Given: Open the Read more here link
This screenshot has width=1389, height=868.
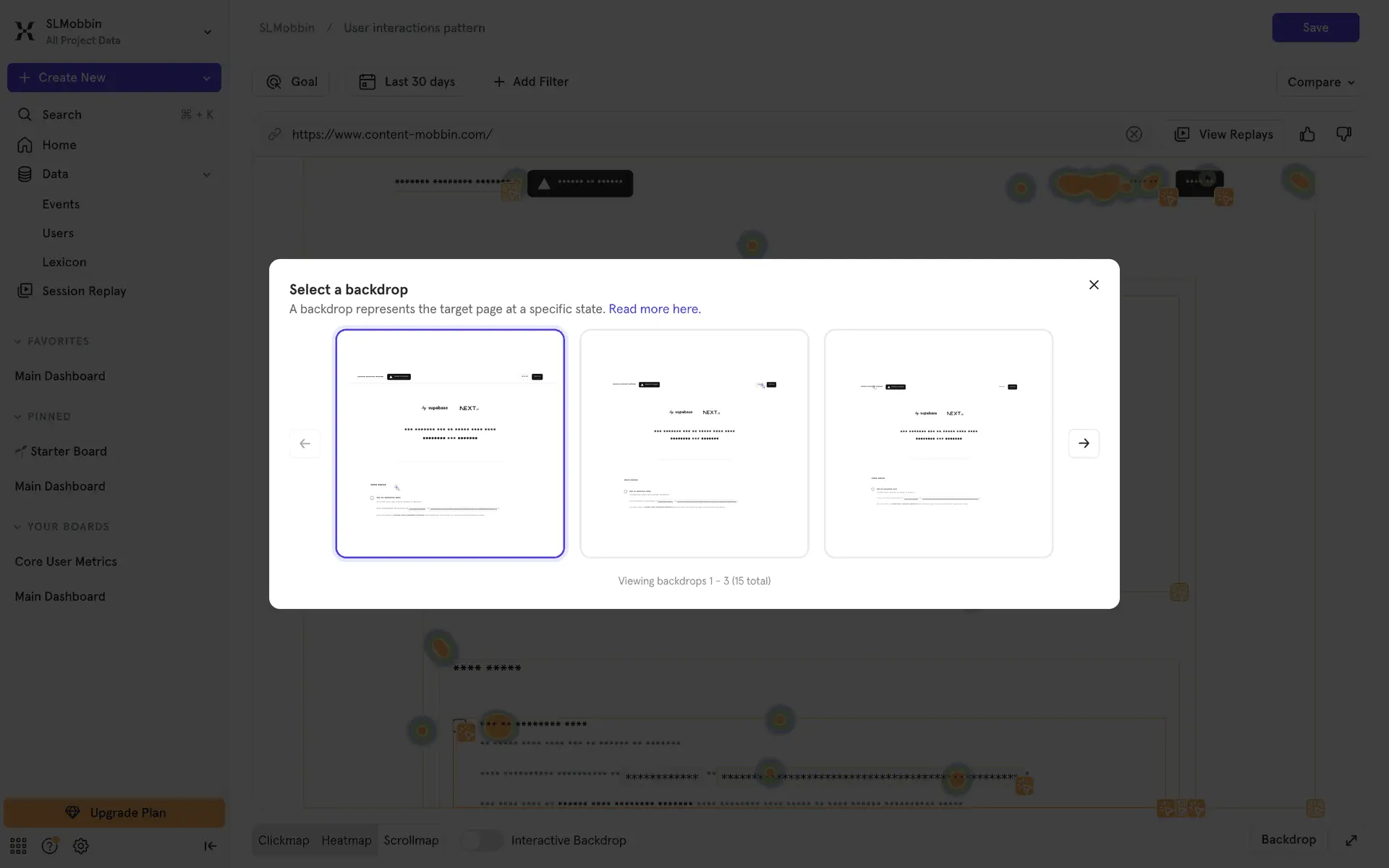Looking at the screenshot, I should coord(654,309).
